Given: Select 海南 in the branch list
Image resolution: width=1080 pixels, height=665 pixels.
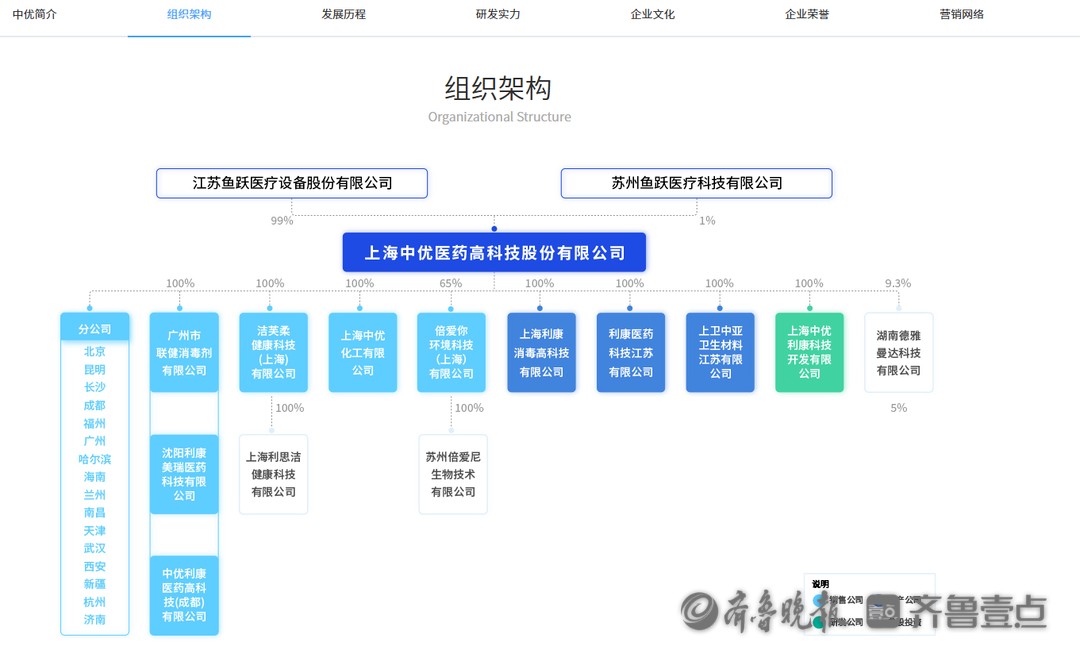Looking at the screenshot, I should (x=94, y=477).
